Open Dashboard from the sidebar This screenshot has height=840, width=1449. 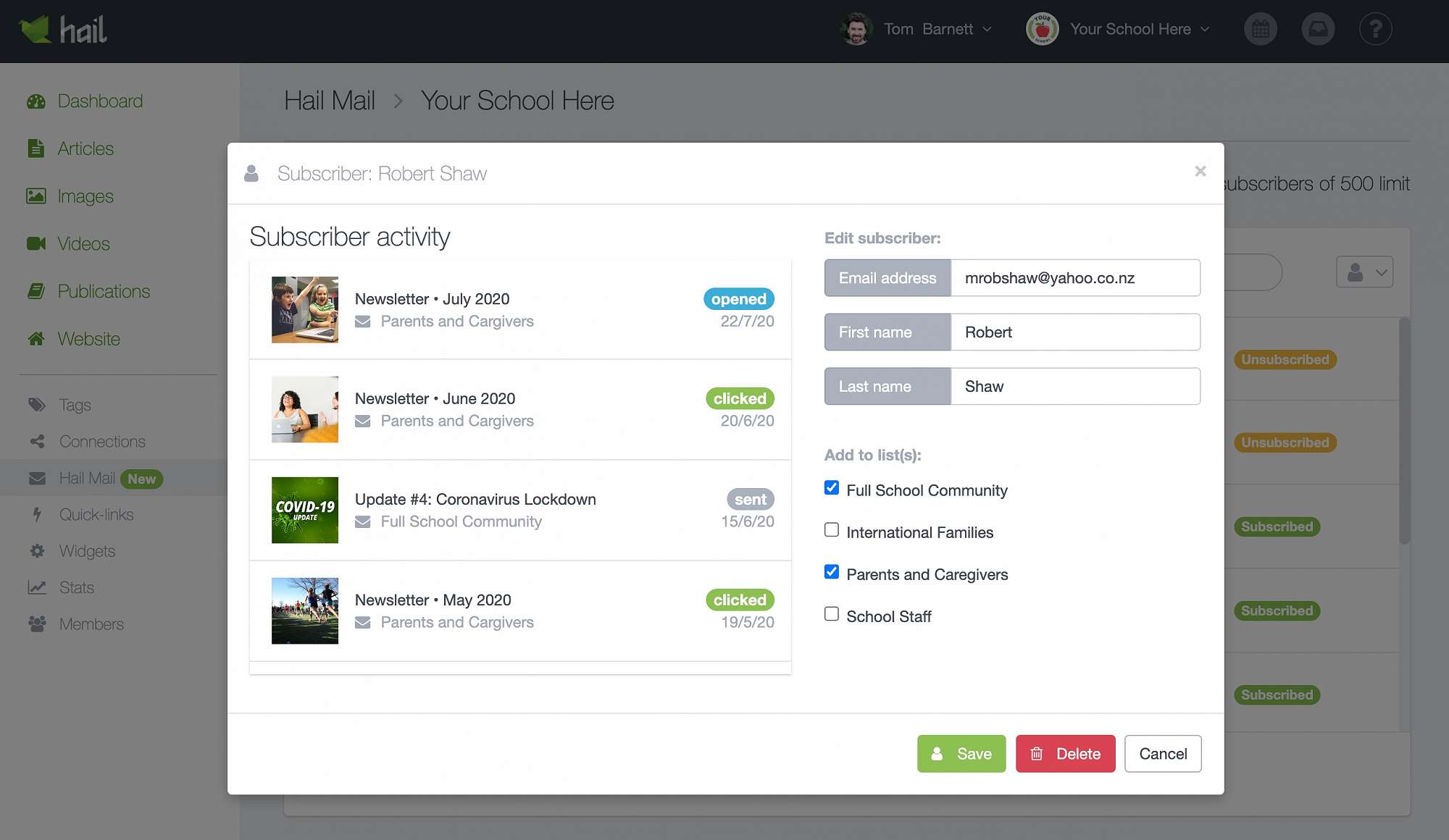[99, 101]
